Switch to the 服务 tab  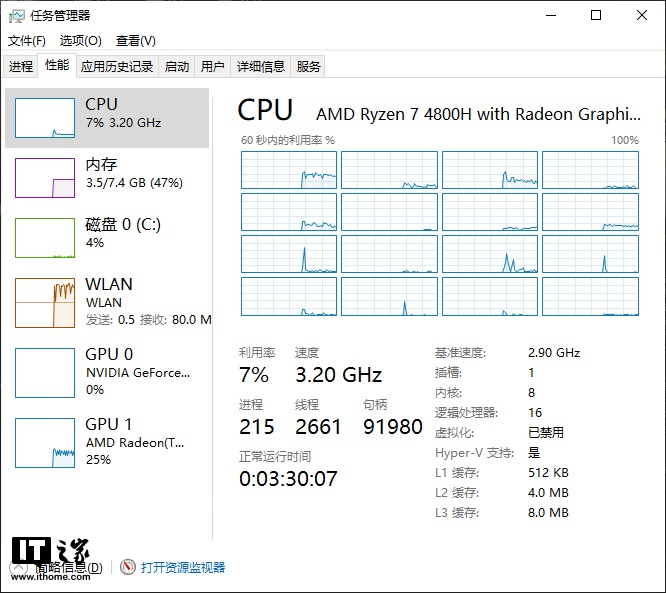pos(309,67)
